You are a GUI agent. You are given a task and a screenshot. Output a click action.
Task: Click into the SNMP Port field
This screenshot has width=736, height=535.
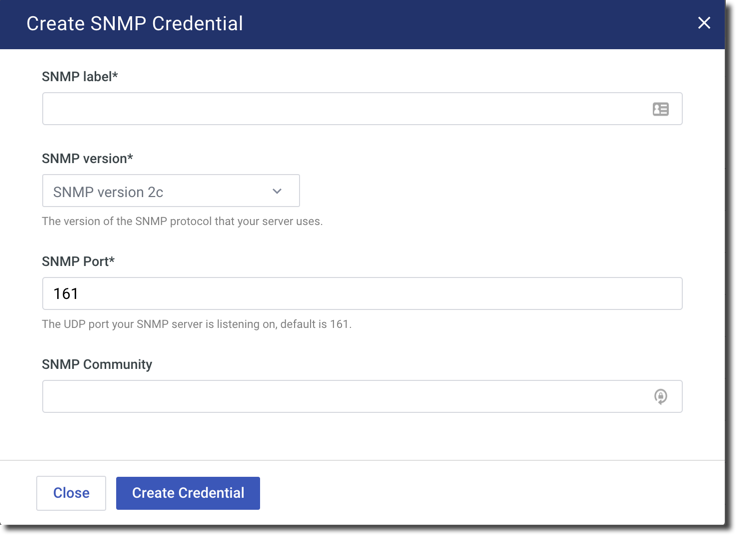362,294
